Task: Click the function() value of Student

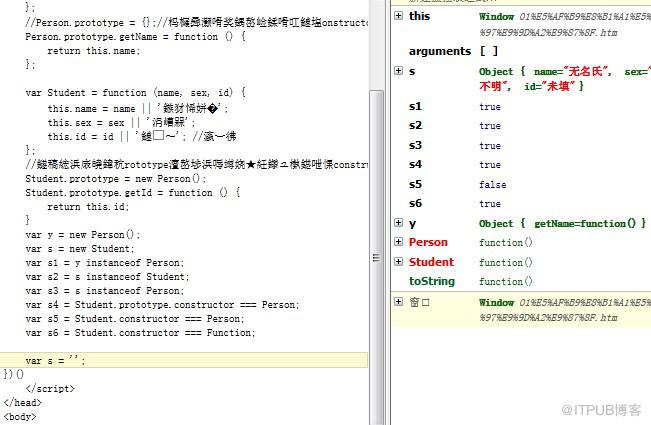Action: pos(505,262)
